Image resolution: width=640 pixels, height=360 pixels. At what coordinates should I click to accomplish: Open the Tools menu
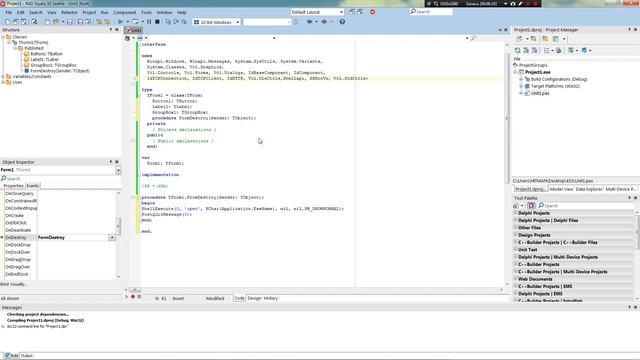pos(146,12)
